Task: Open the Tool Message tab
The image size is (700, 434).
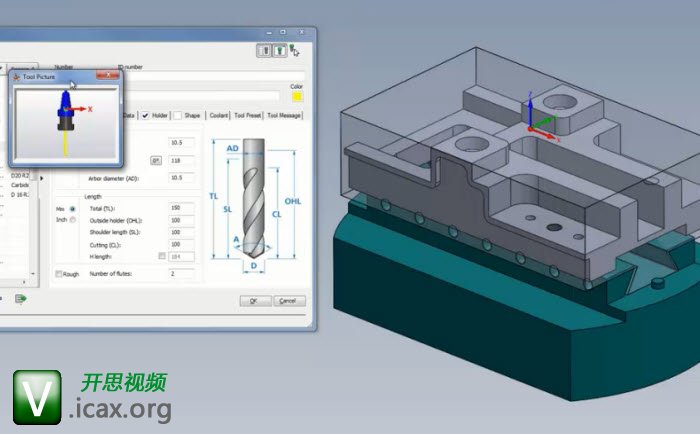Action: pos(283,116)
